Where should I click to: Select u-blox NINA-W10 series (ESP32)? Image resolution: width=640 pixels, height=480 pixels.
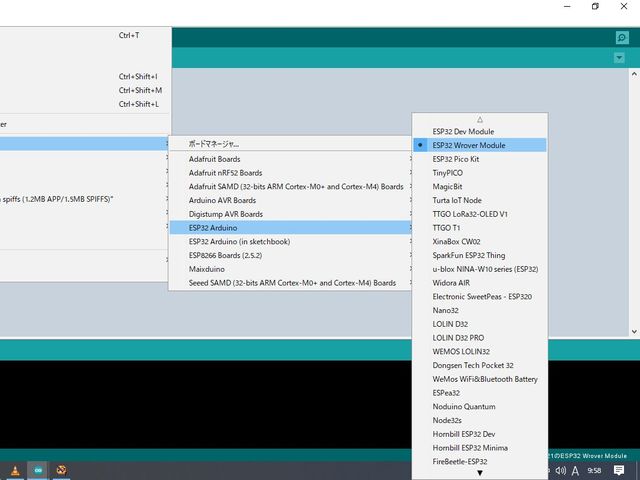pyautogui.click(x=480, y=269)
